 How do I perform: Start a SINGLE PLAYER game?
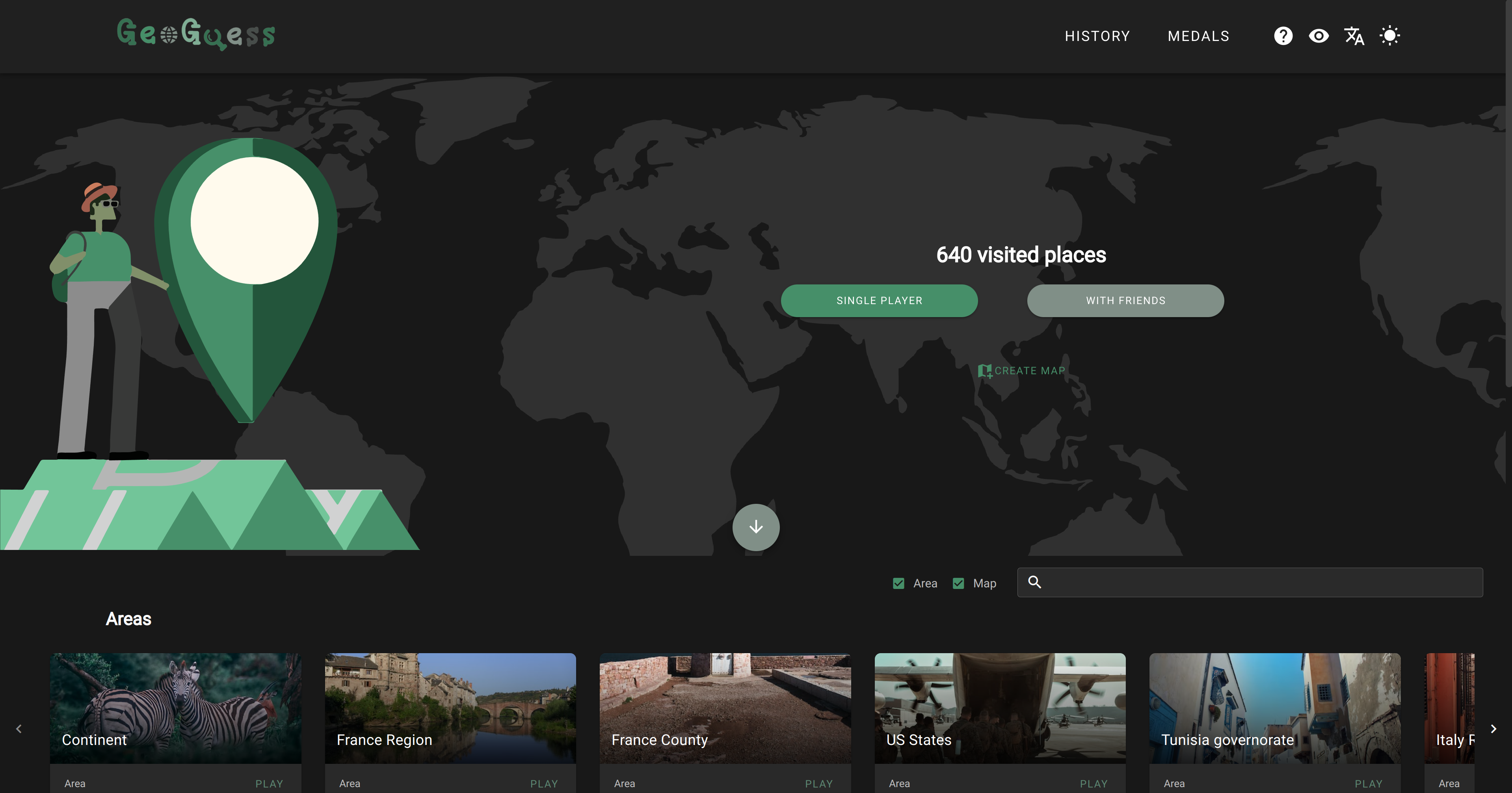pyautogui.click(x=879, y=300)
